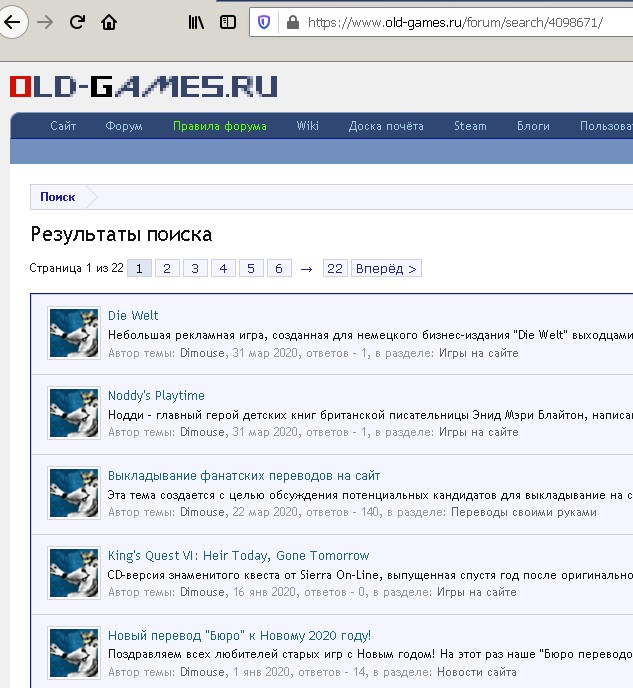
Task: Go back with the browser back arrow
Action: 12,22
